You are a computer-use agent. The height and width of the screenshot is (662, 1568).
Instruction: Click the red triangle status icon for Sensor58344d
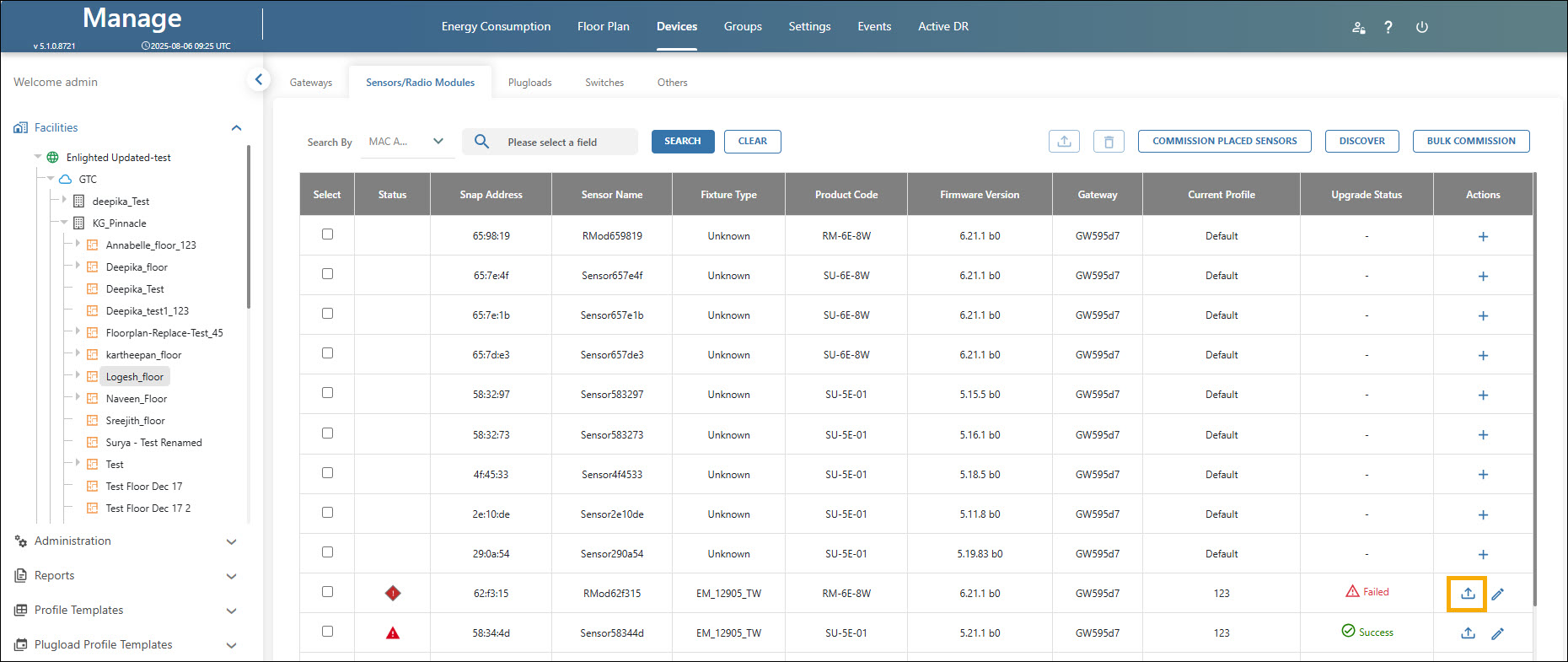(393, 632)
